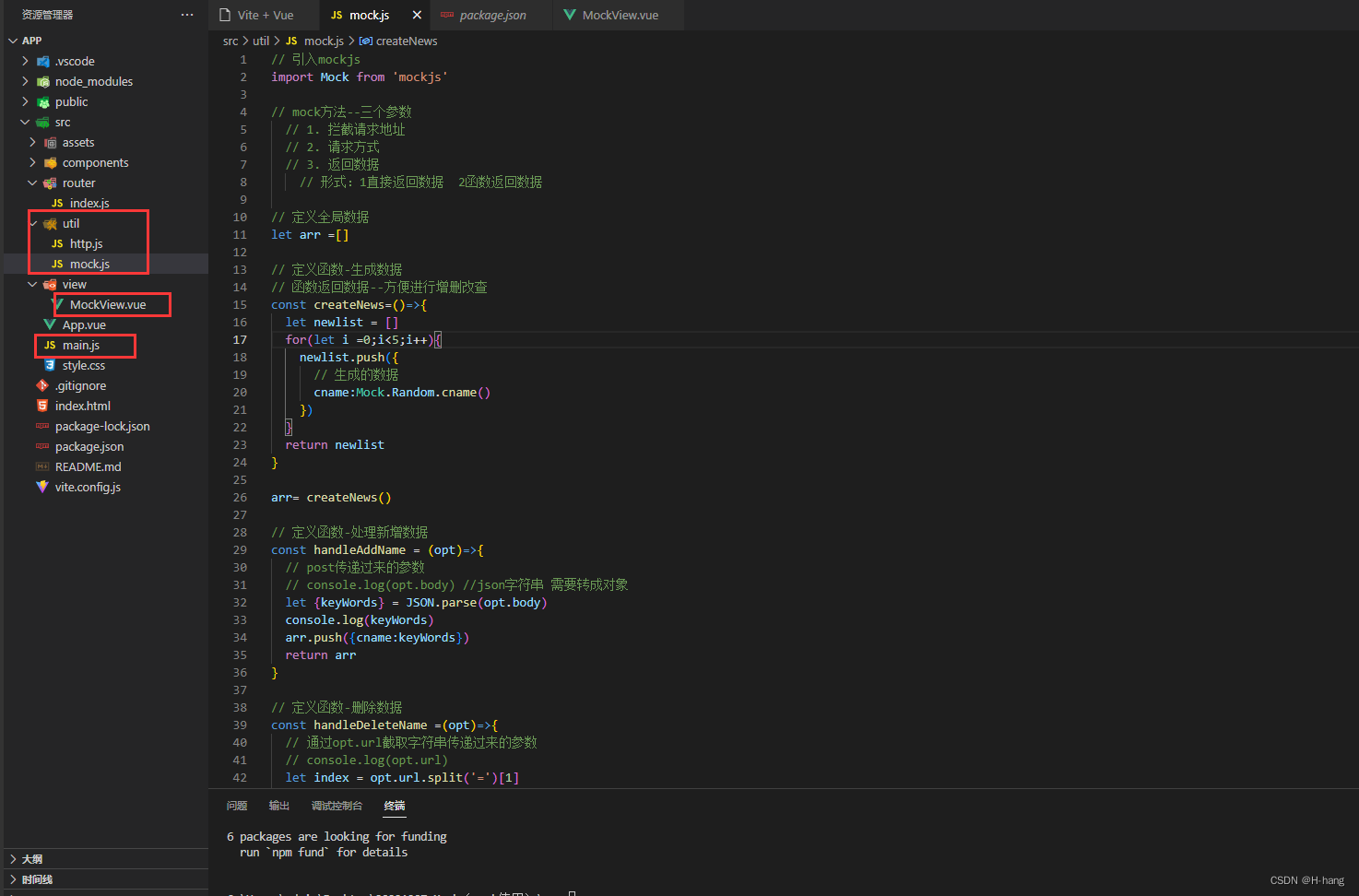Click the git icon of .gitignore
This screenshot has width=1359, height=896.
pos(42,385)
